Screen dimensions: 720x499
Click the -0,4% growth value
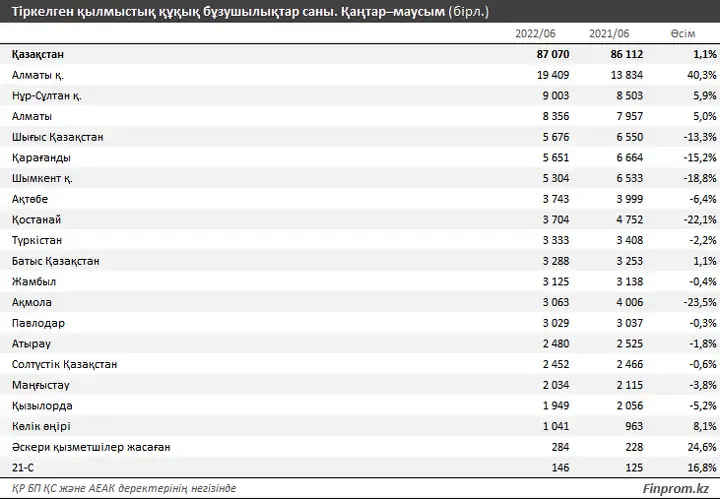pyautogui.click(x=703, y=281)
